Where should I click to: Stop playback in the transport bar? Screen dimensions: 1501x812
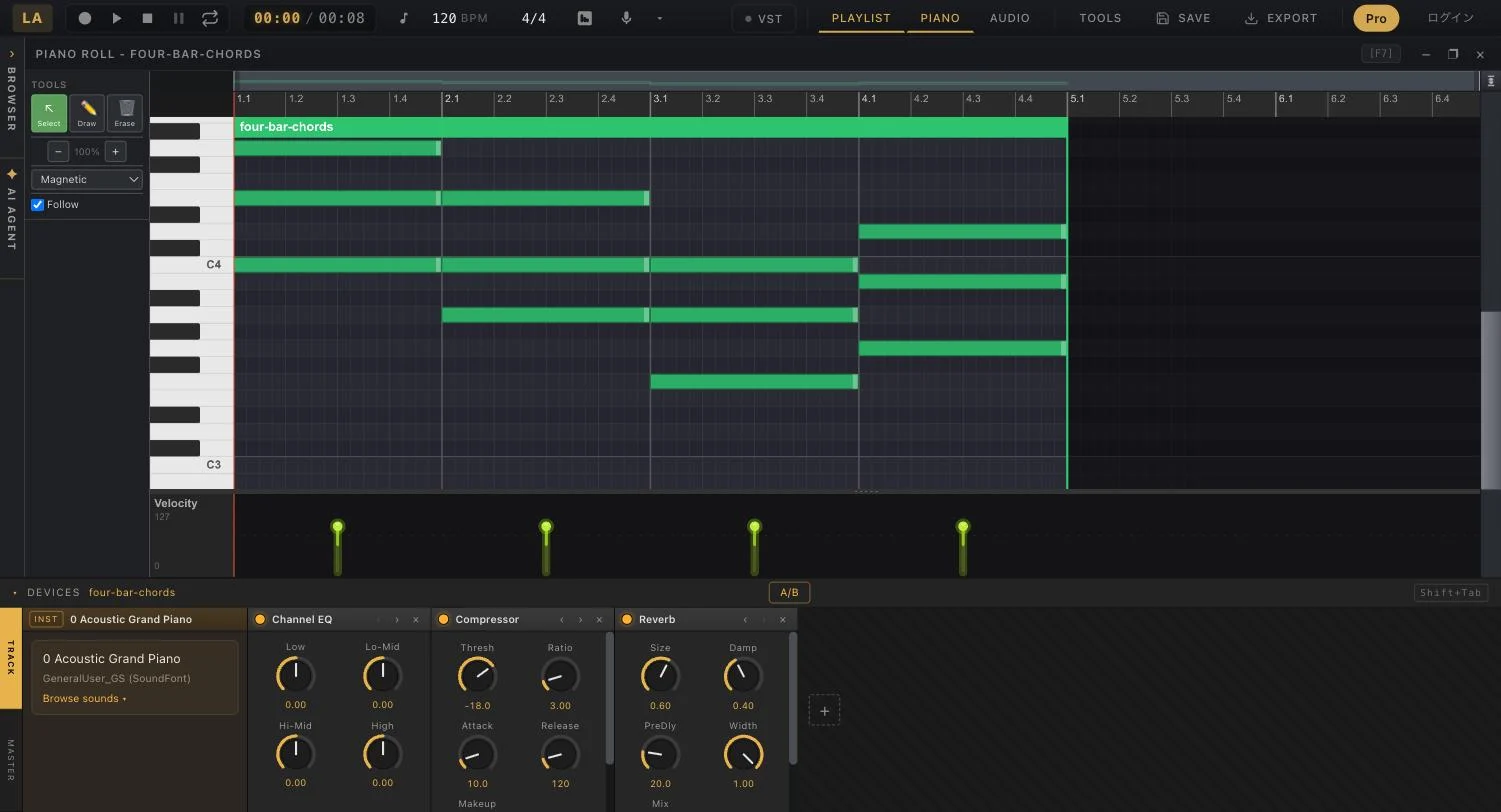(x=147, y=18)
